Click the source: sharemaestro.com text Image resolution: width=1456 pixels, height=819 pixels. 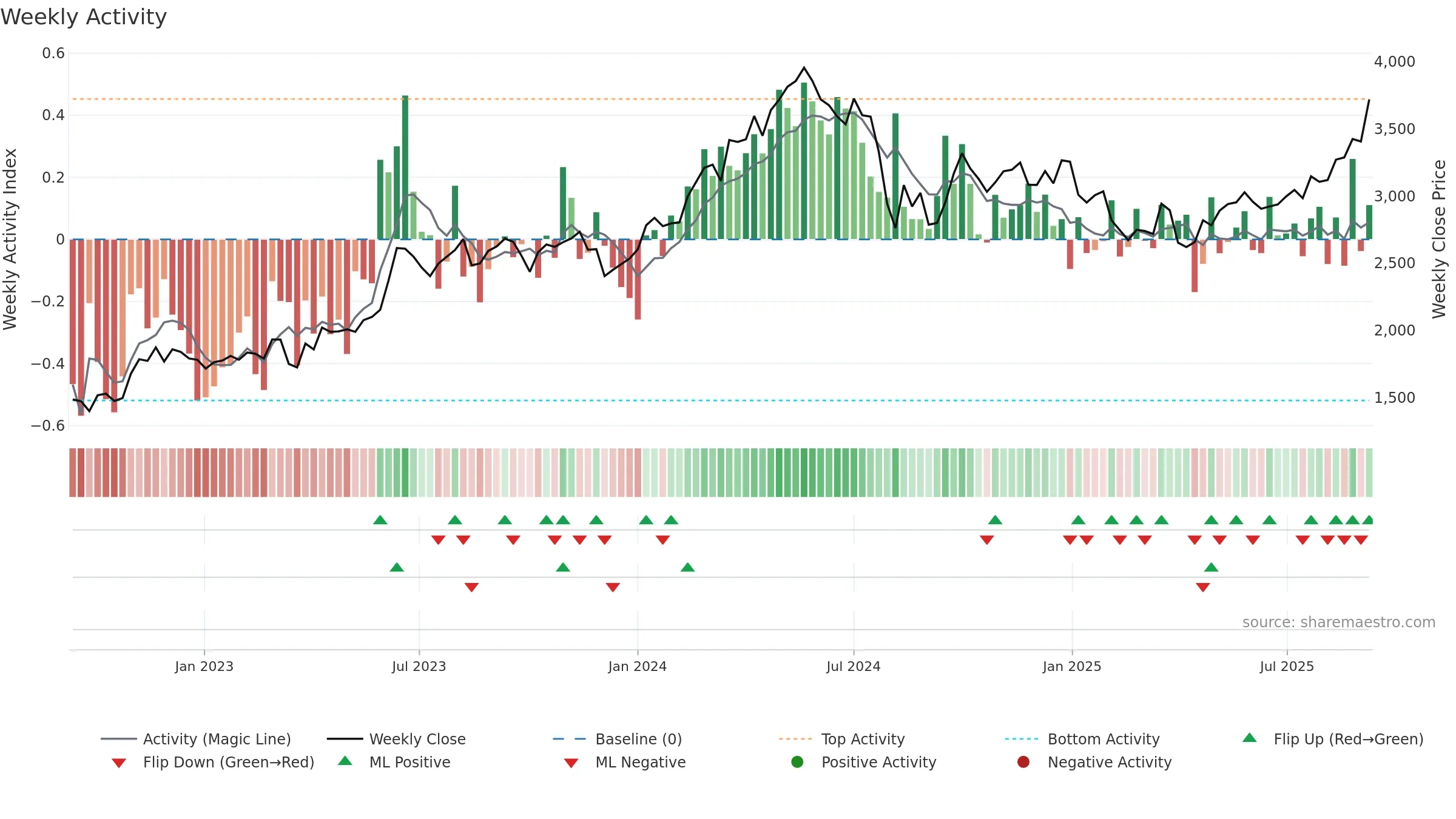pyautogui.click(x=1339, y=622)
